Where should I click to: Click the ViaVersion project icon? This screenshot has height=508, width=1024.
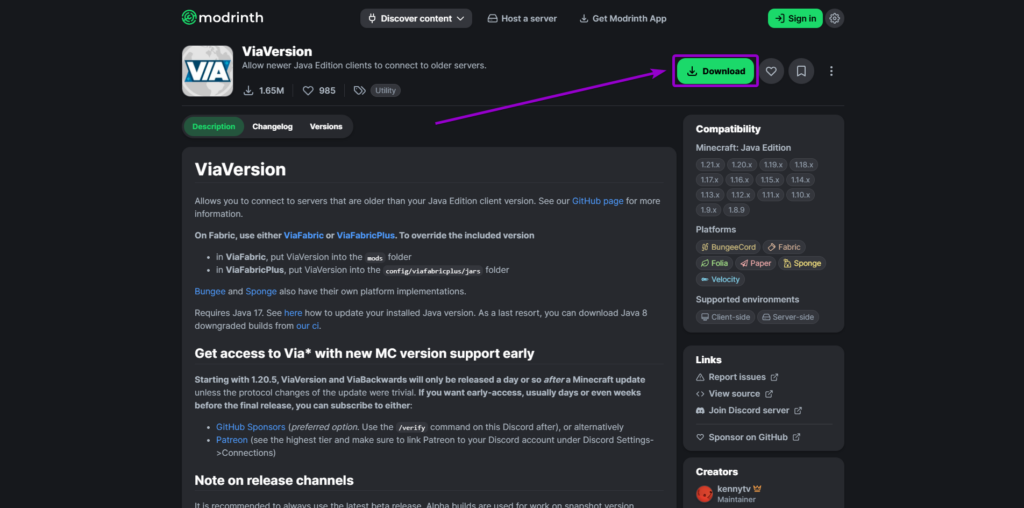[x=208, y=71]
